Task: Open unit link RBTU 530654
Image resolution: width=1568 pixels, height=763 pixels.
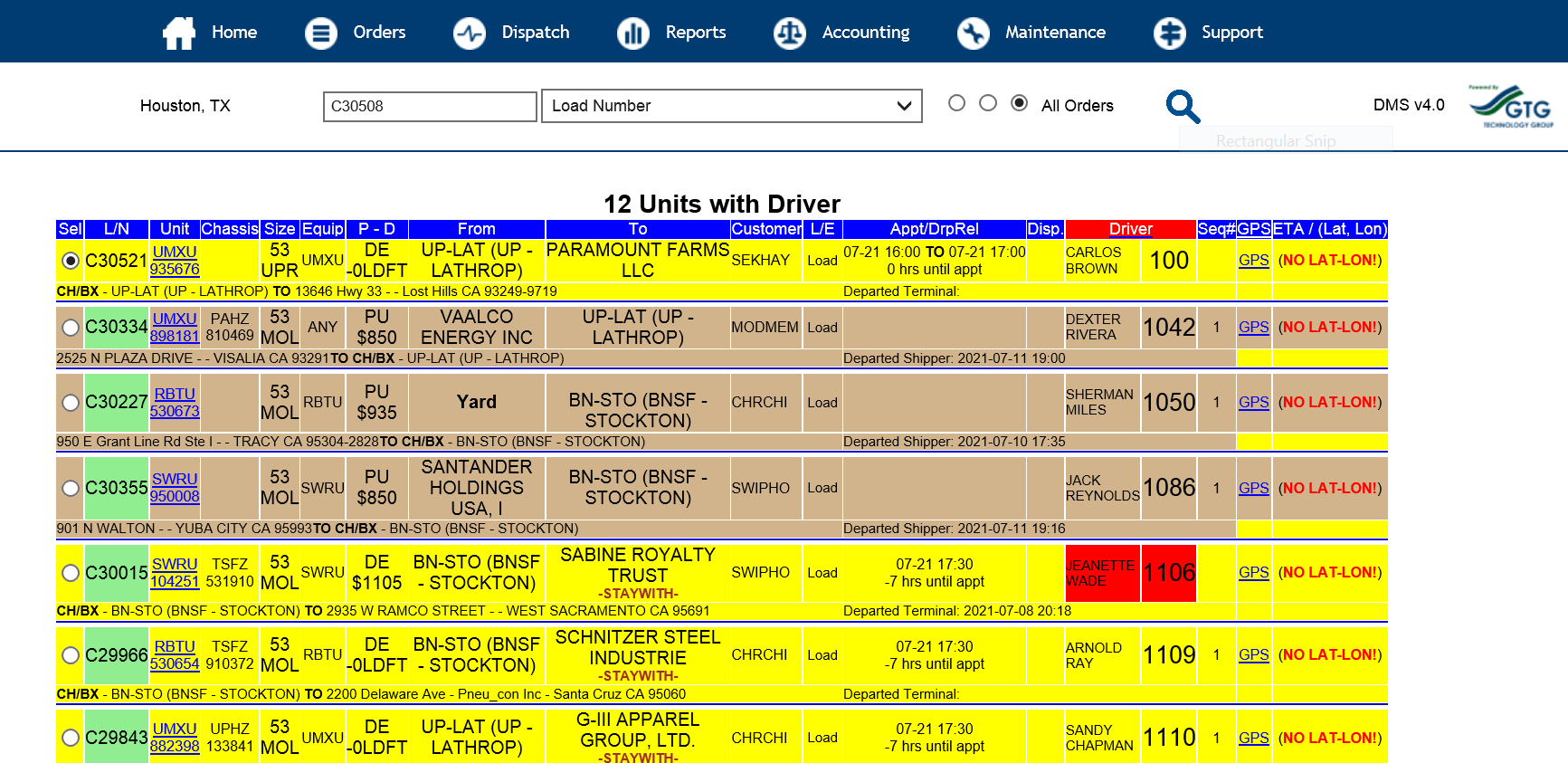Action: [x=175, y=655]
